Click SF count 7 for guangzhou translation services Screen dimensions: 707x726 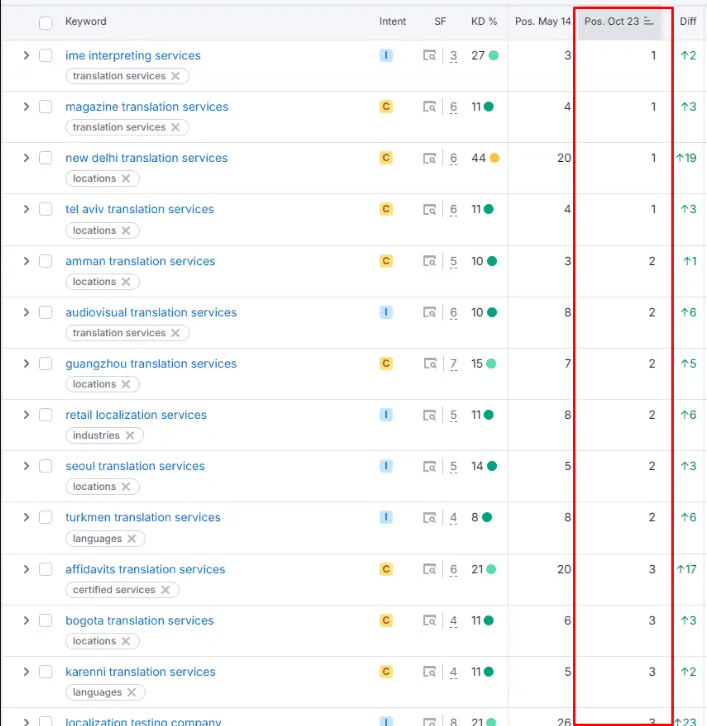tap(453, 364)
